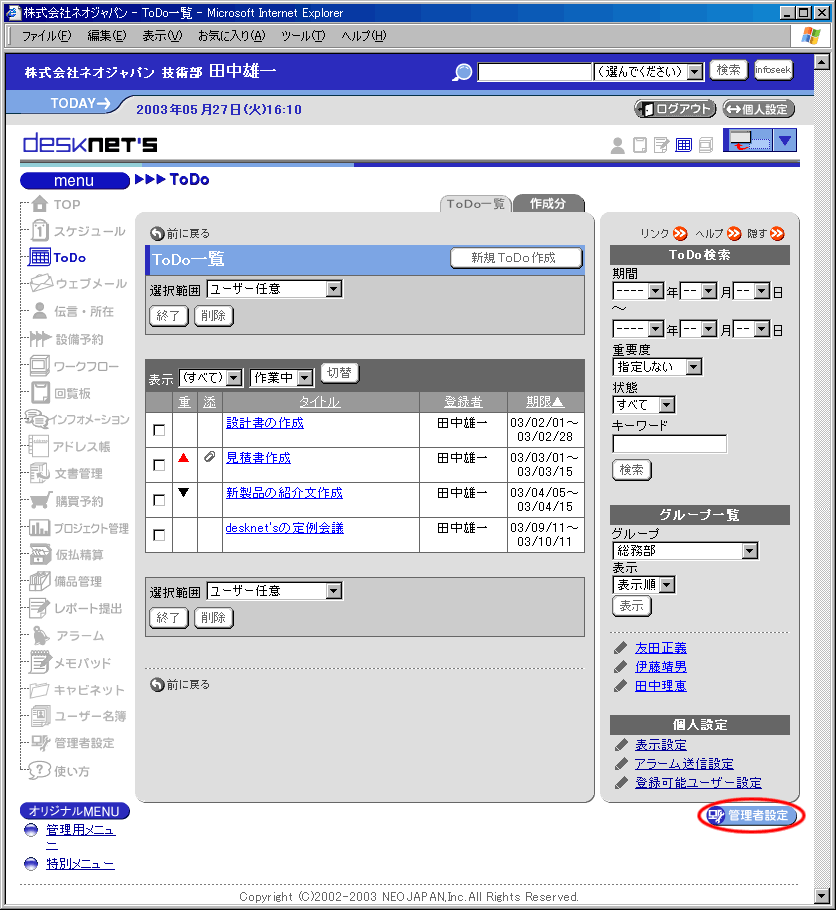Viewport: 836px width, 910px height.
Task: Open the お気に入り(A) menu
Action: coord(231,36)
